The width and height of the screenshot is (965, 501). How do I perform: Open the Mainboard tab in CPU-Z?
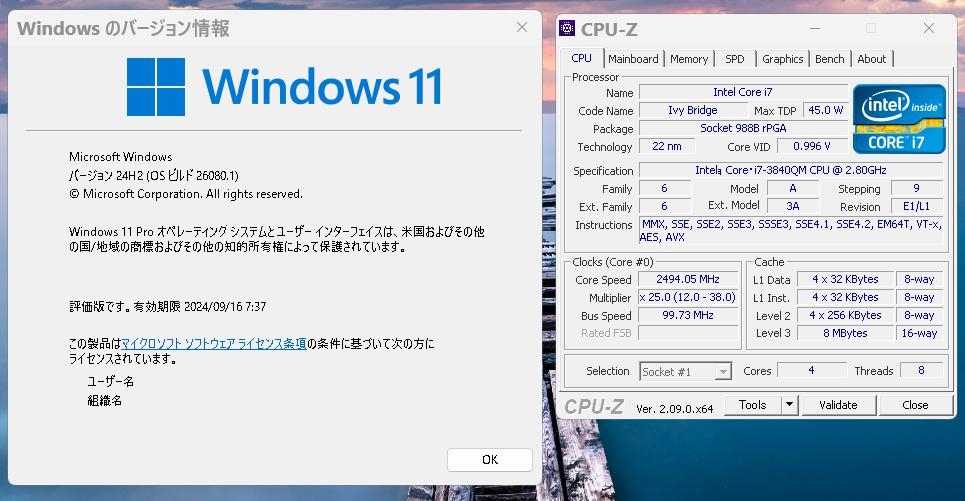[633, 59]
